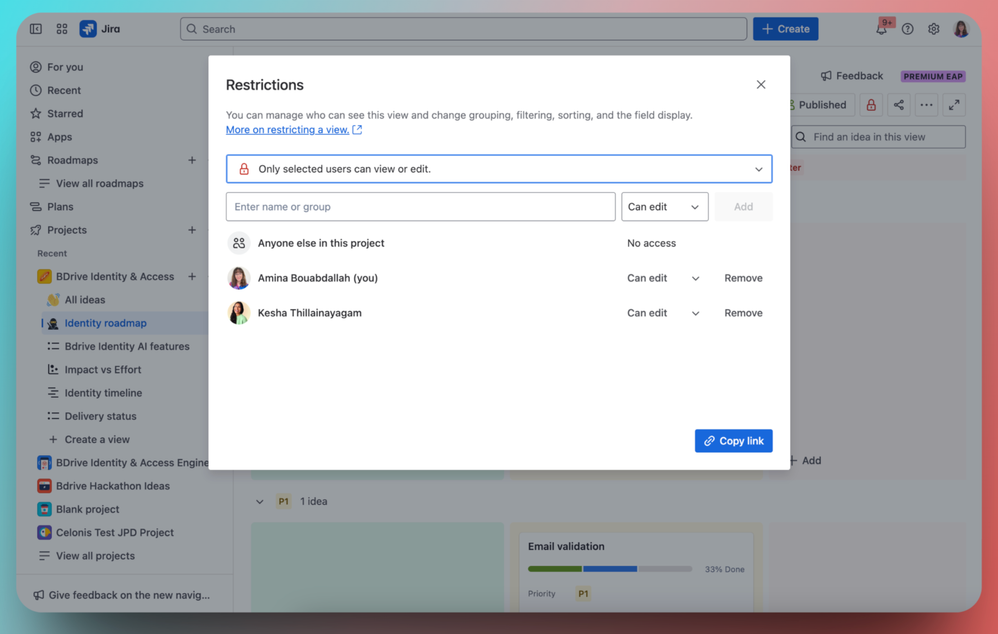Select the Identity roadmap view

click(105, 323)
